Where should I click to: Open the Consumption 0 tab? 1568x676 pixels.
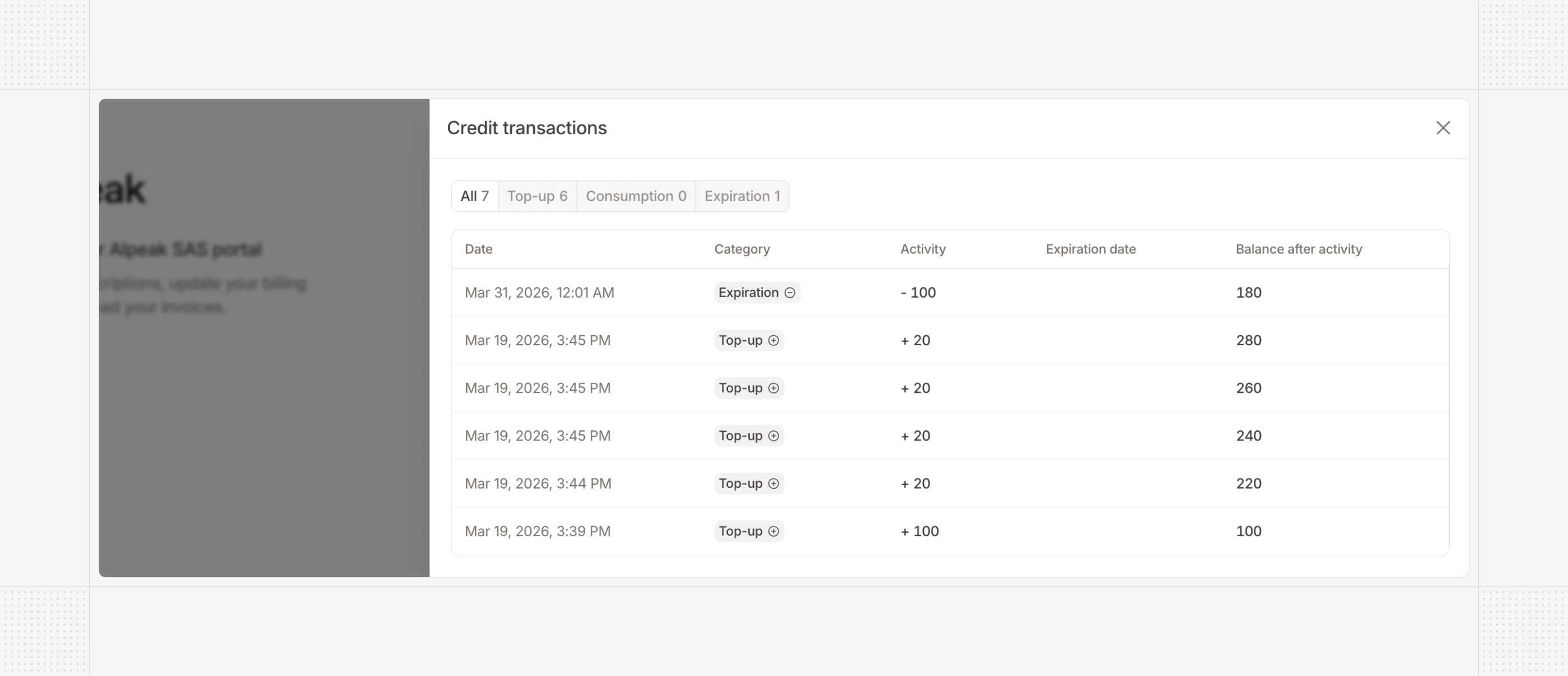(636, 196)
